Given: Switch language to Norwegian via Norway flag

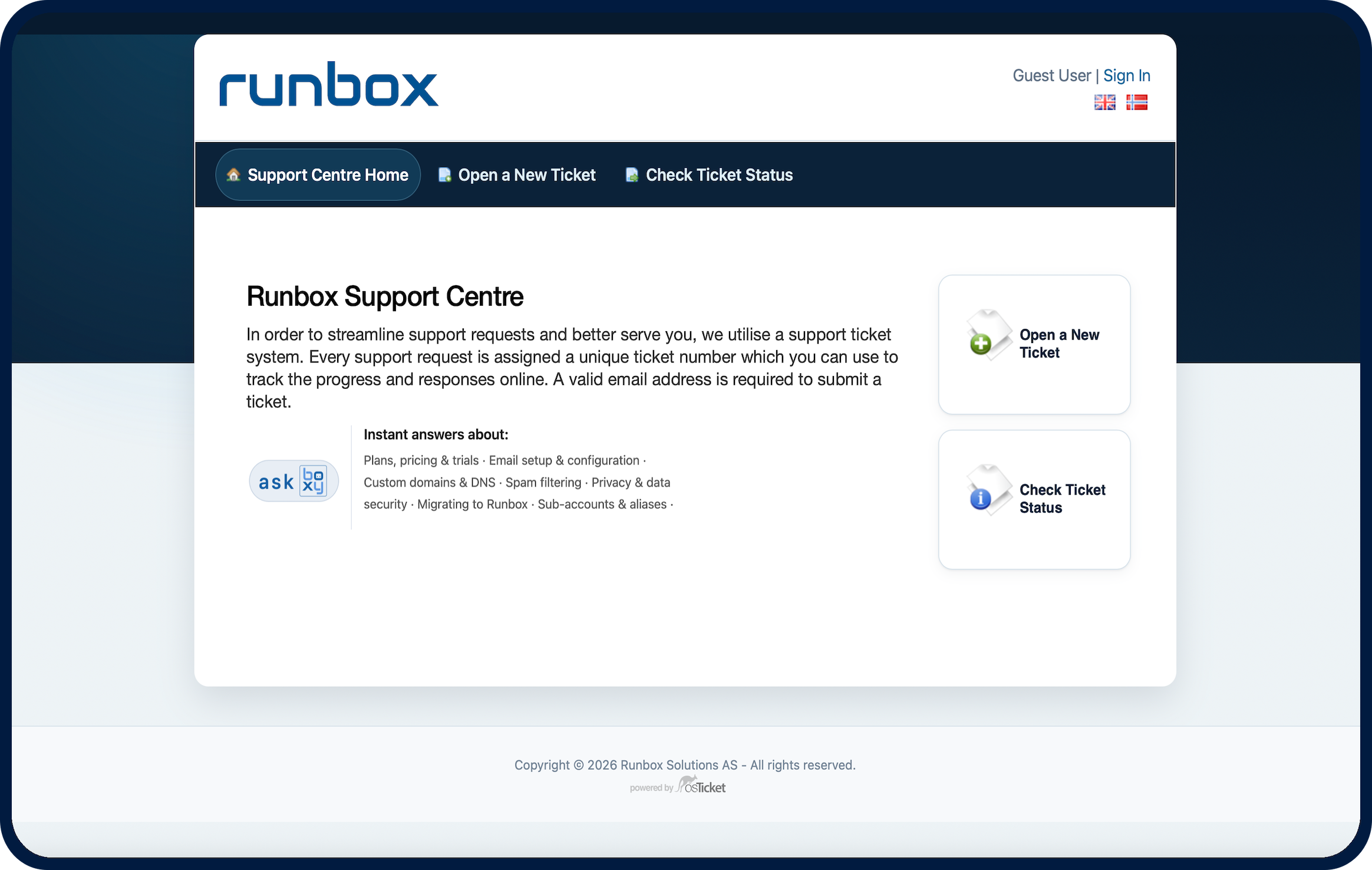Looking at the screenshot, I should coord(1136,103).
